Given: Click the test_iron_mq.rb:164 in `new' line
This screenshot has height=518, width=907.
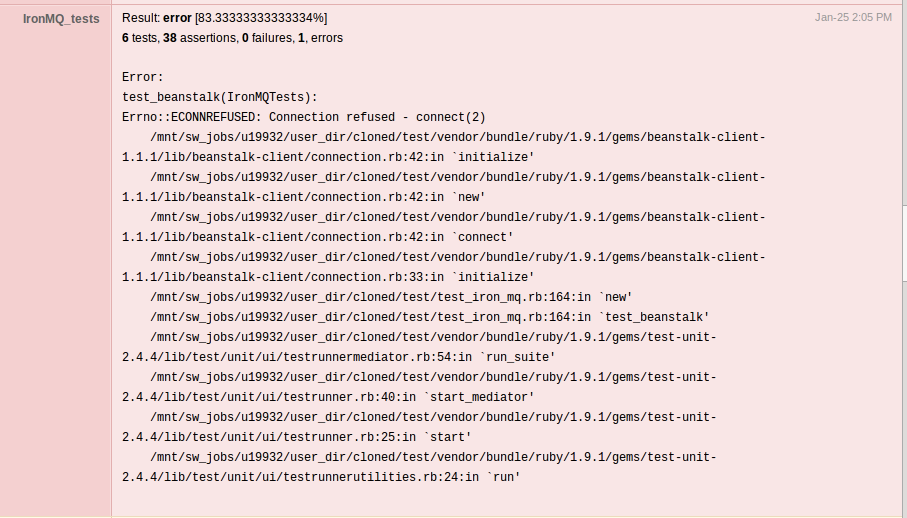Looking at the screenshot, I should pos(391,297).
